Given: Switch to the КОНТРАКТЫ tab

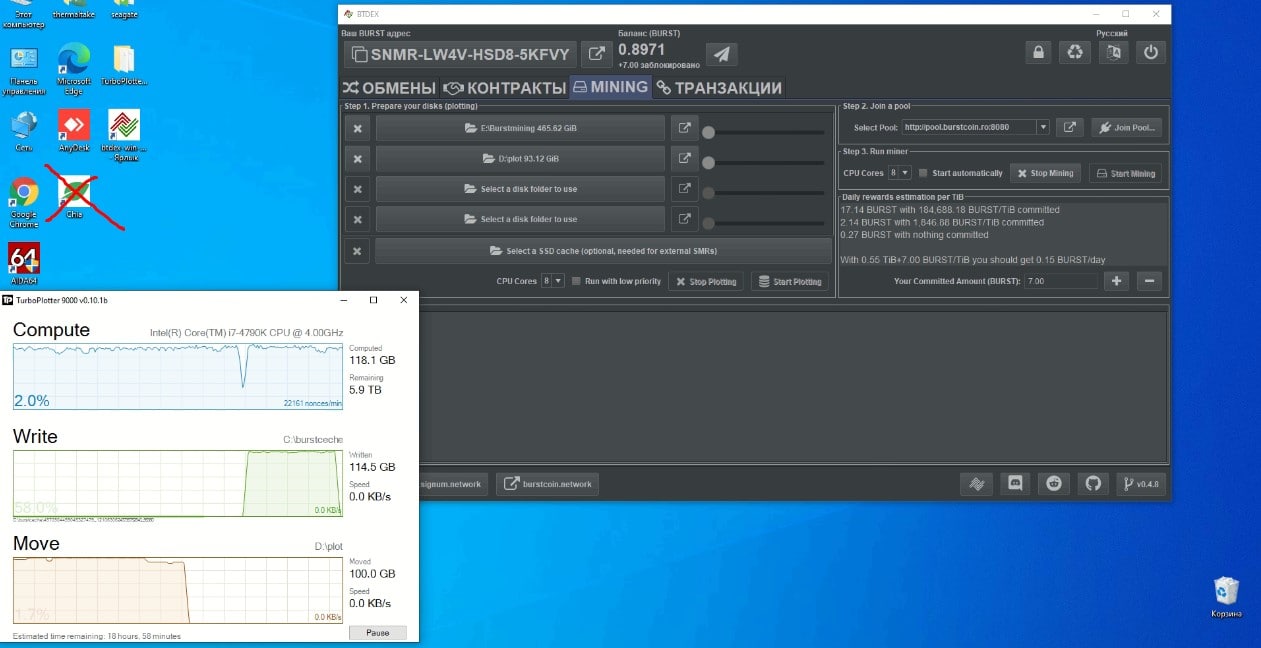Looking at the screenshot, I should [x=504, y=88].
